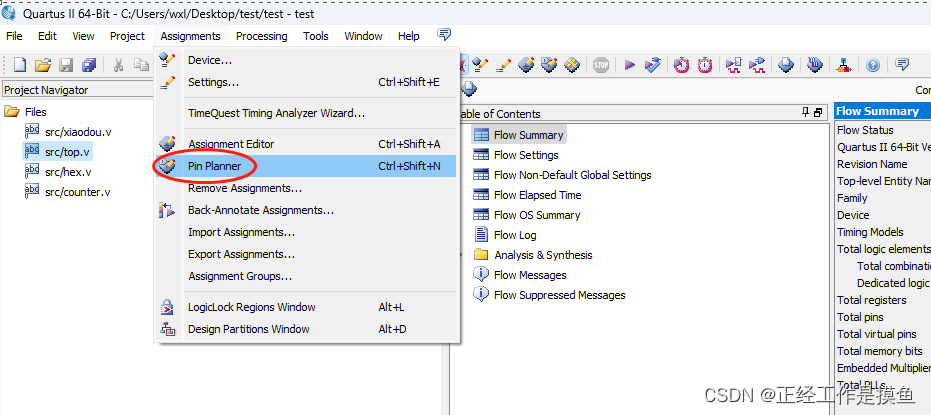Open the Tools menu

coord(316,36)
